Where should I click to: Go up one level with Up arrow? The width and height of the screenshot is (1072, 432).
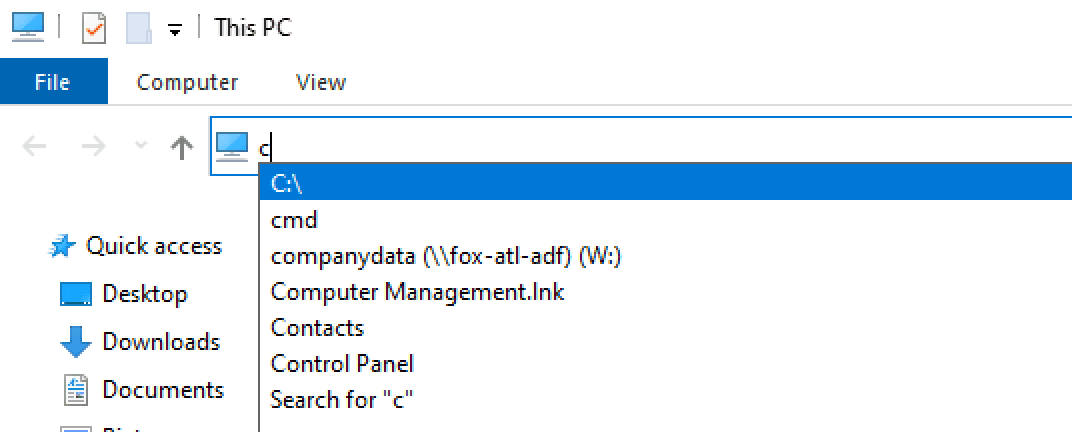[x=181, y=146]
